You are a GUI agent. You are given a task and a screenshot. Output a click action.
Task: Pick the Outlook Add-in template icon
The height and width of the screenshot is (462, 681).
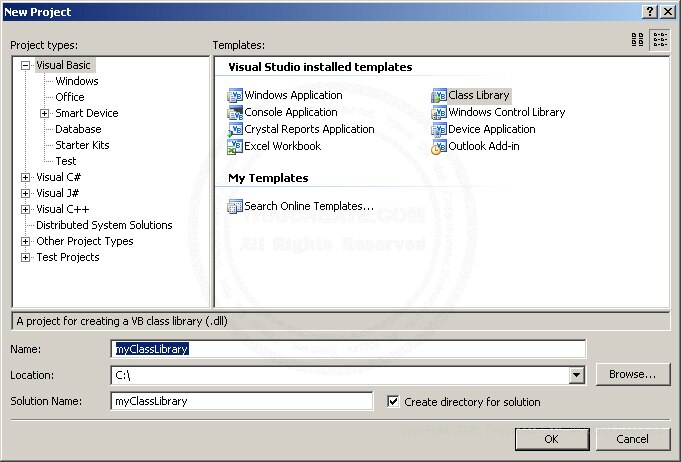[x=439, y=146]
